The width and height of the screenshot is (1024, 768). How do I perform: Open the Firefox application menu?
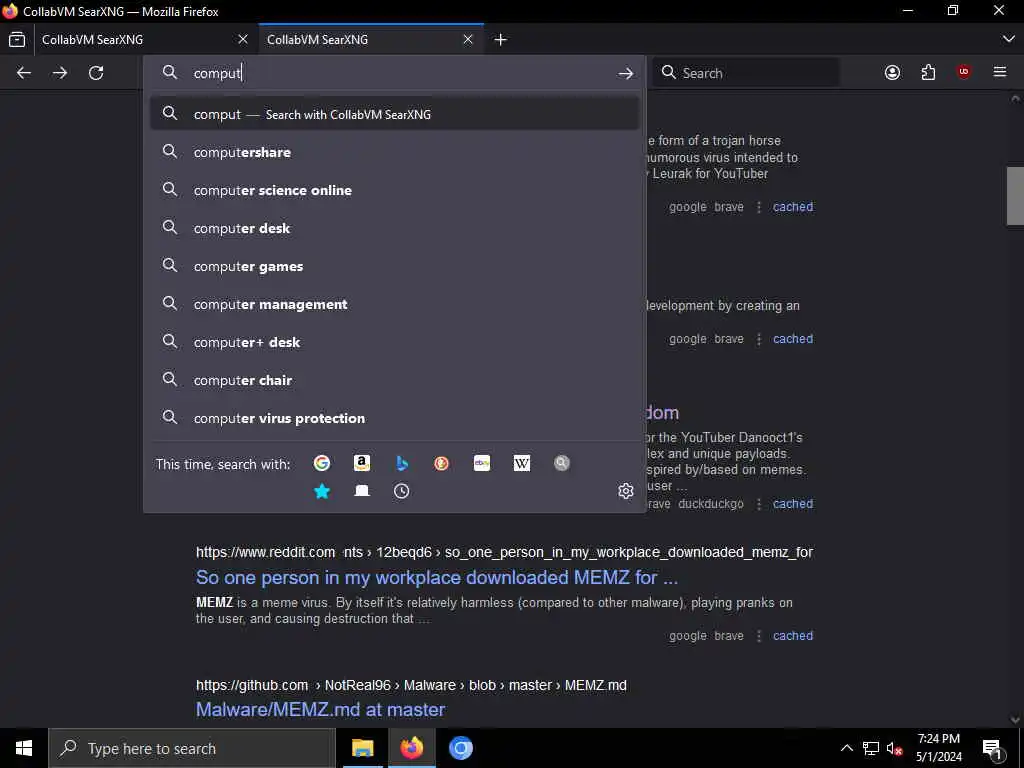(1000, 72)
